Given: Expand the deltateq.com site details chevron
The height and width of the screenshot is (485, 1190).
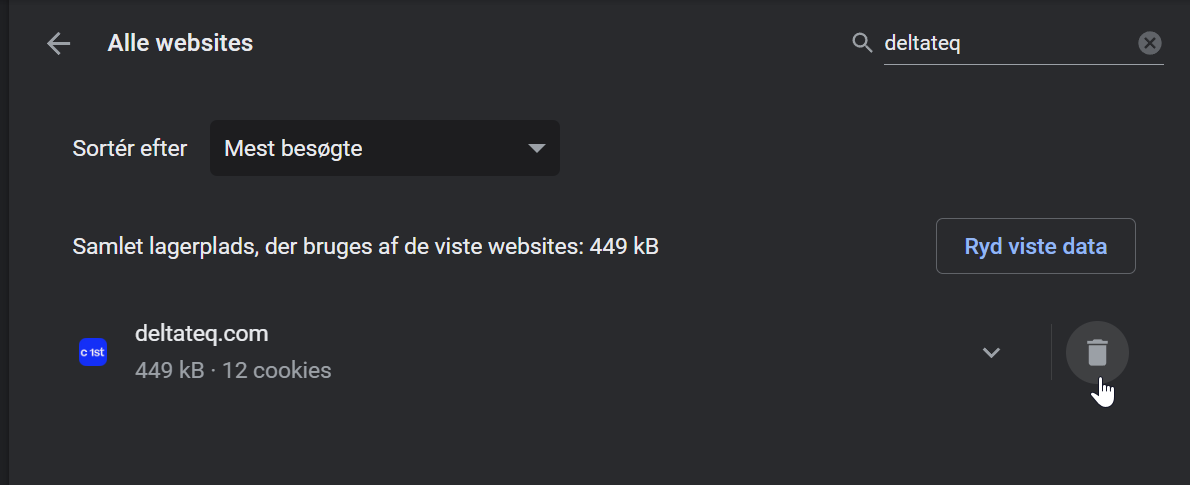Looking at the screenshot, I should tap(991, 352).
